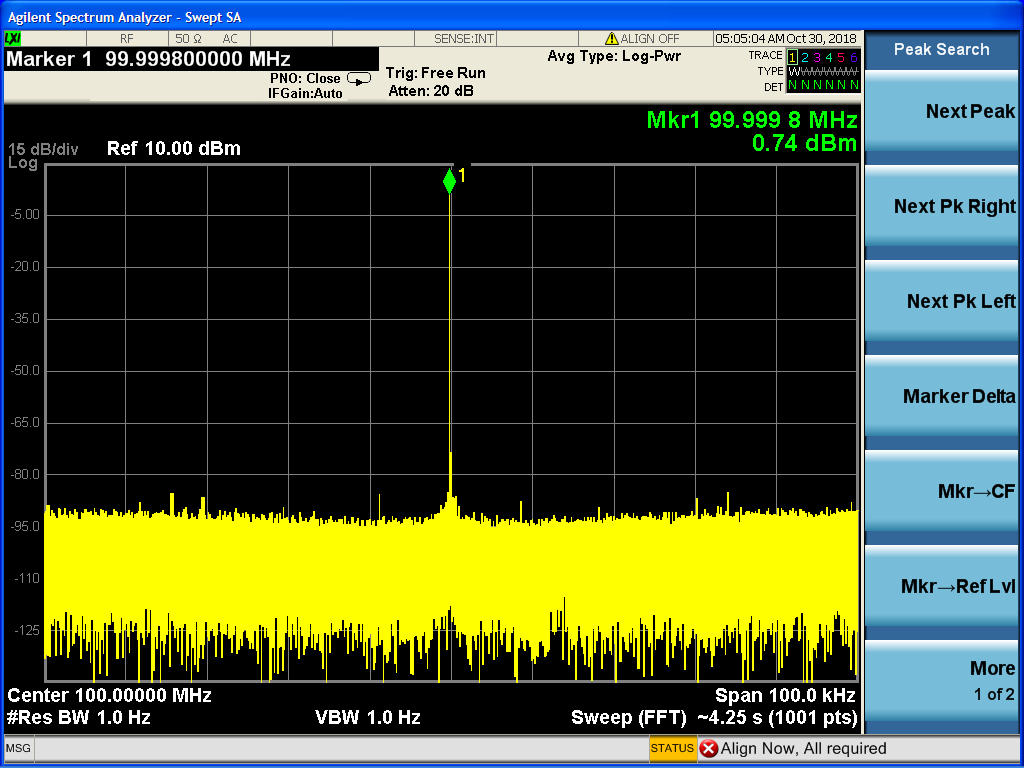Open More 1 of 2 softkey page
The height and width of the screenshot is (768, 1024).
(942, 681)
